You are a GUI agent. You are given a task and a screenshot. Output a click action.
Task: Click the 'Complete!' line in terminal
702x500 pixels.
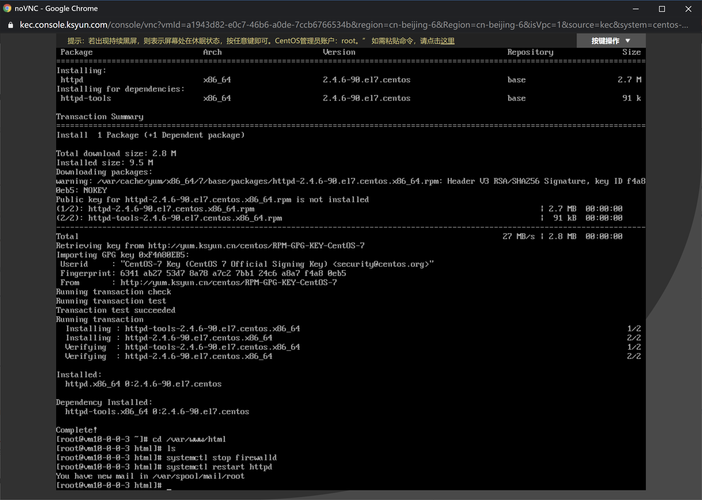click(77, 430)
